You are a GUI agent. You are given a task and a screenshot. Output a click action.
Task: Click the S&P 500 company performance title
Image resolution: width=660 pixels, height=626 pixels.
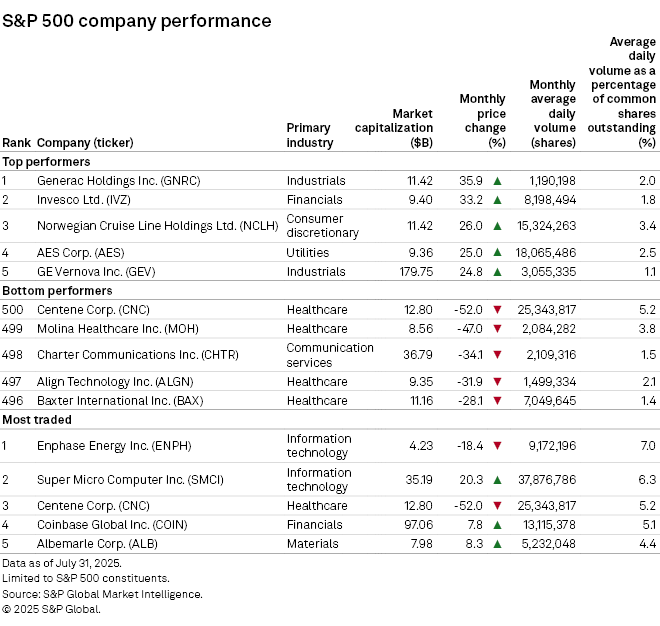coord(136,21)
